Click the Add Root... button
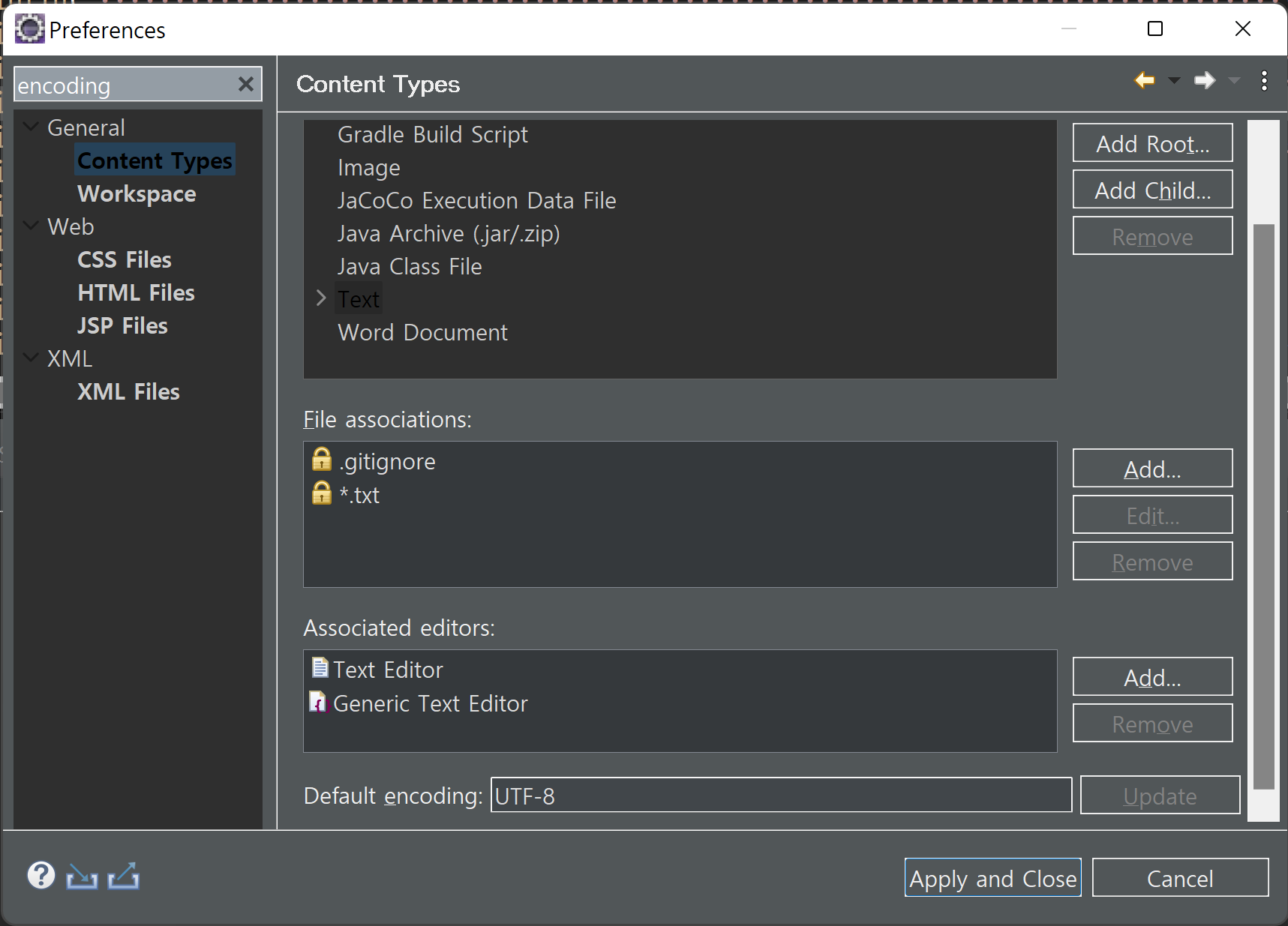The image size is (1288, 926). coord(1153,142)
